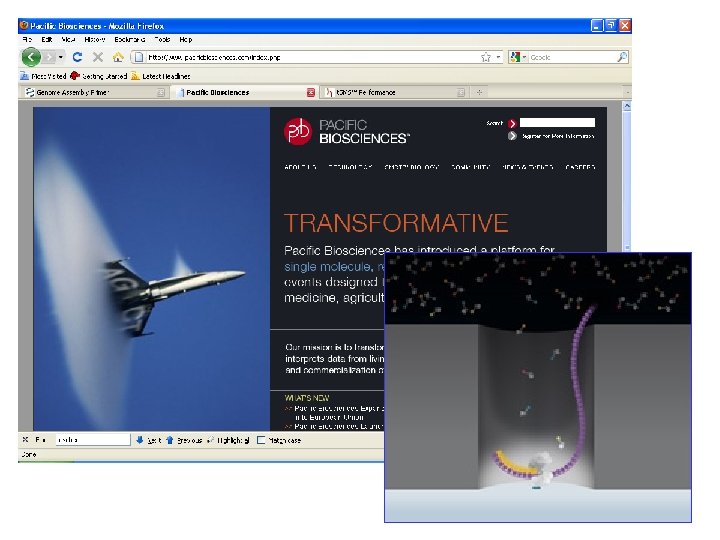Screen dimensions: 720x540
Task: Click the Google search box in toolbar
Action: (x=572, y=57)
